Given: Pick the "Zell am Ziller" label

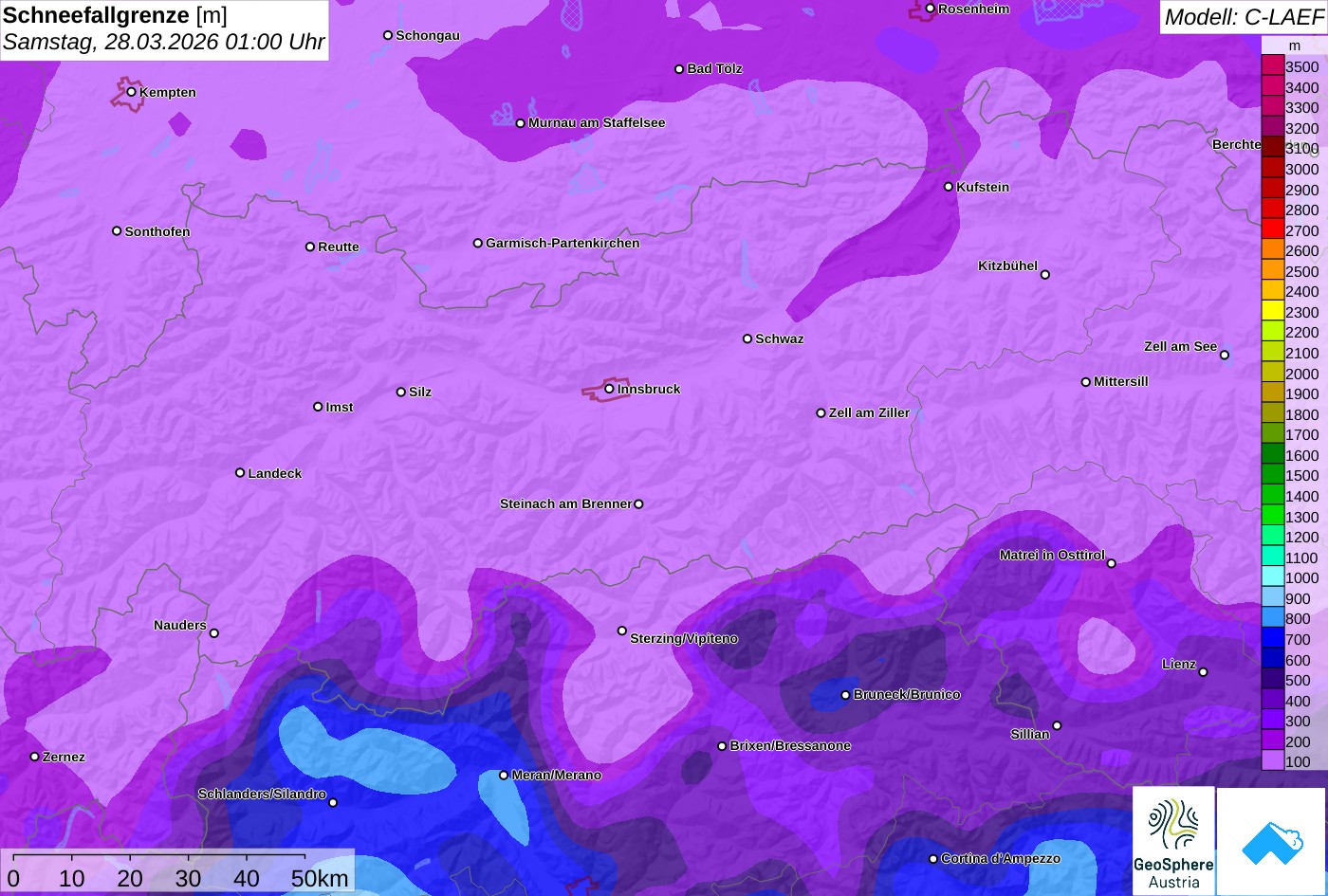Looking at the screenshot, I should tap(869, 412).
